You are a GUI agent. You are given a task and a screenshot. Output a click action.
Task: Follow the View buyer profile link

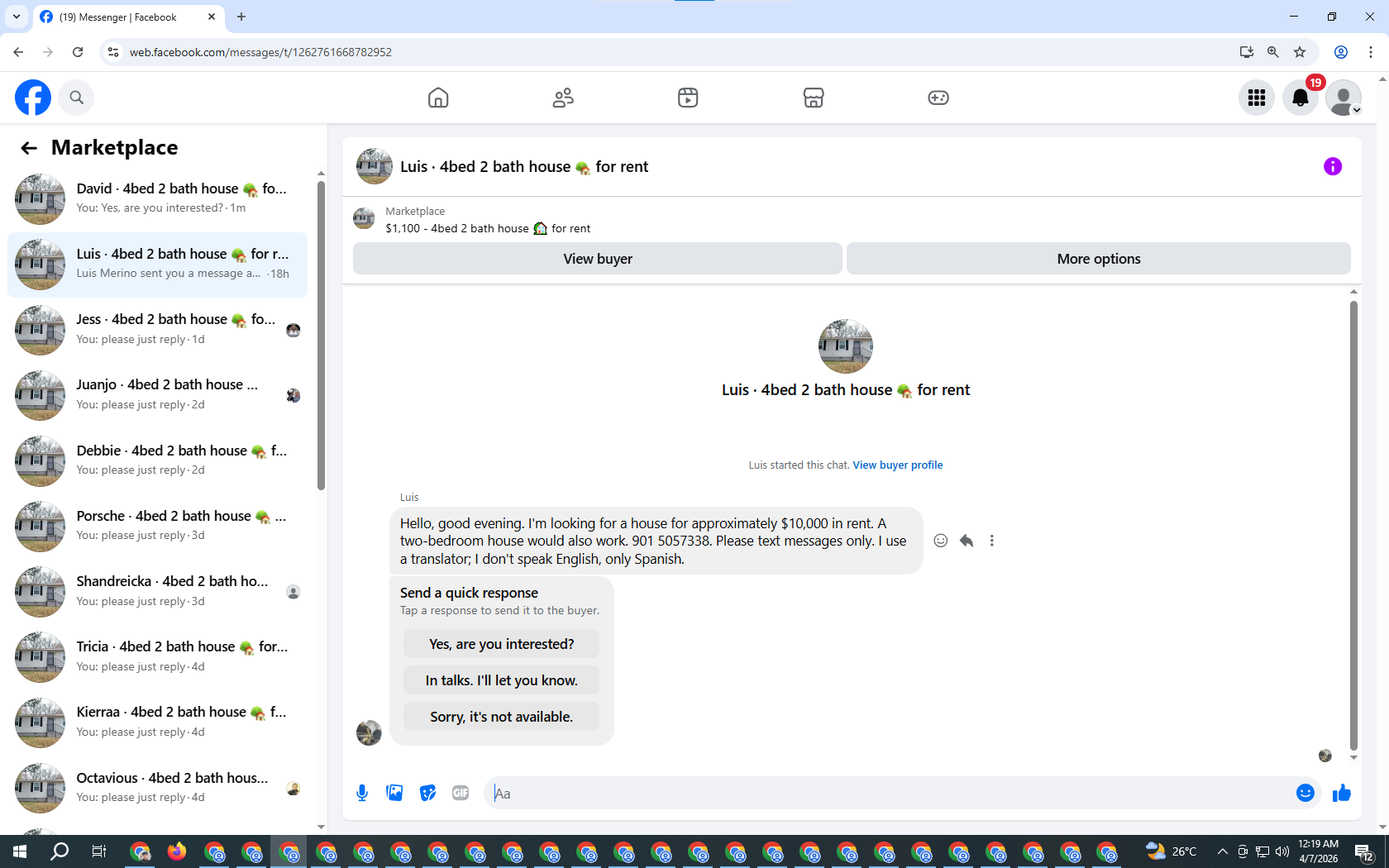tap(898, 465)
